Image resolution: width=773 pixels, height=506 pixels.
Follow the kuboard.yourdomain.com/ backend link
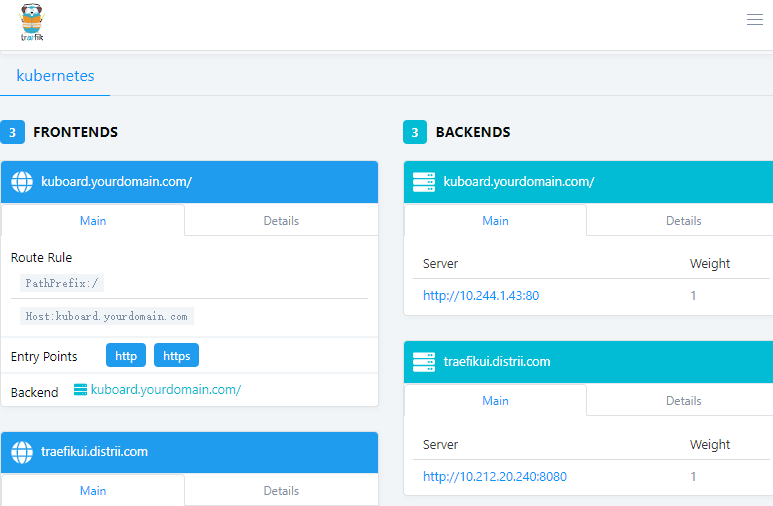pos(166,390)
